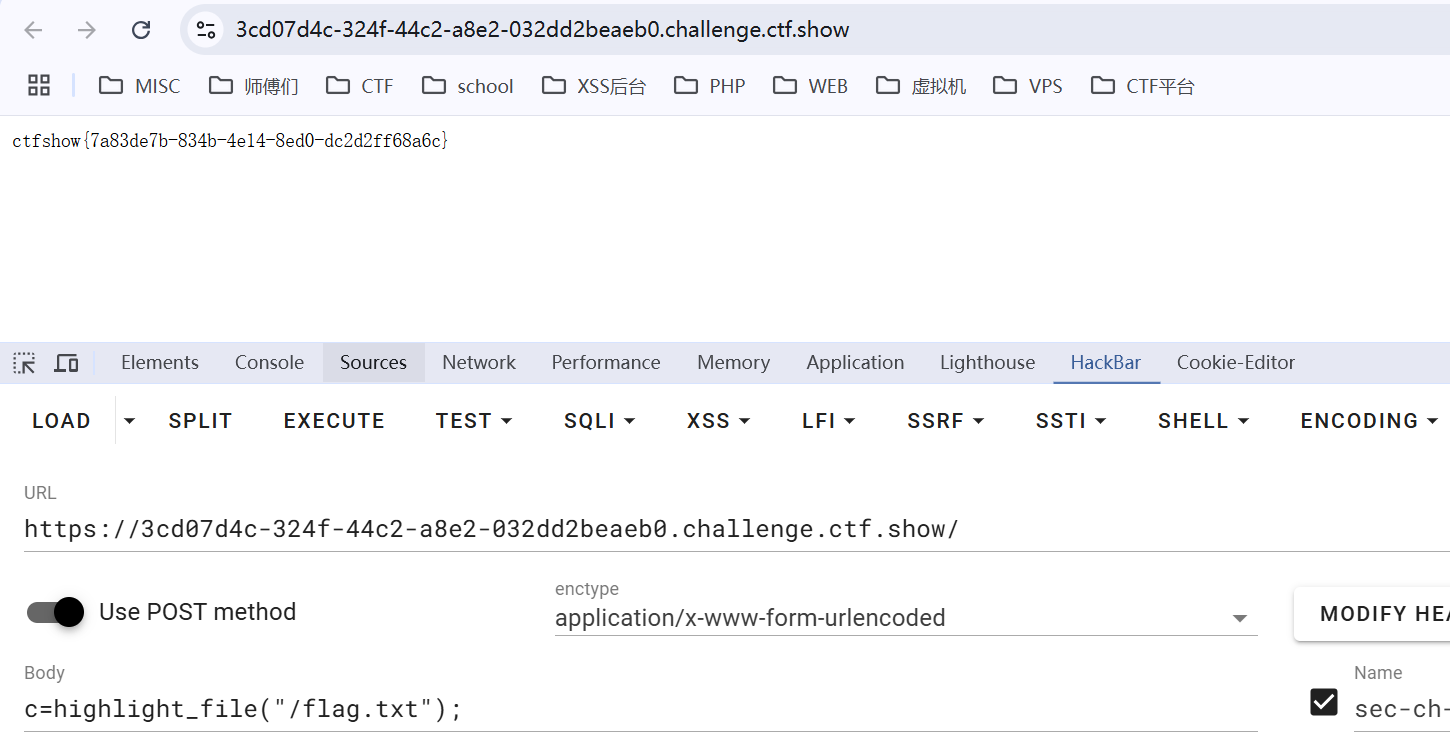
Task: Open the ENCODING dropdown menu
Action: coord(1369,421)
